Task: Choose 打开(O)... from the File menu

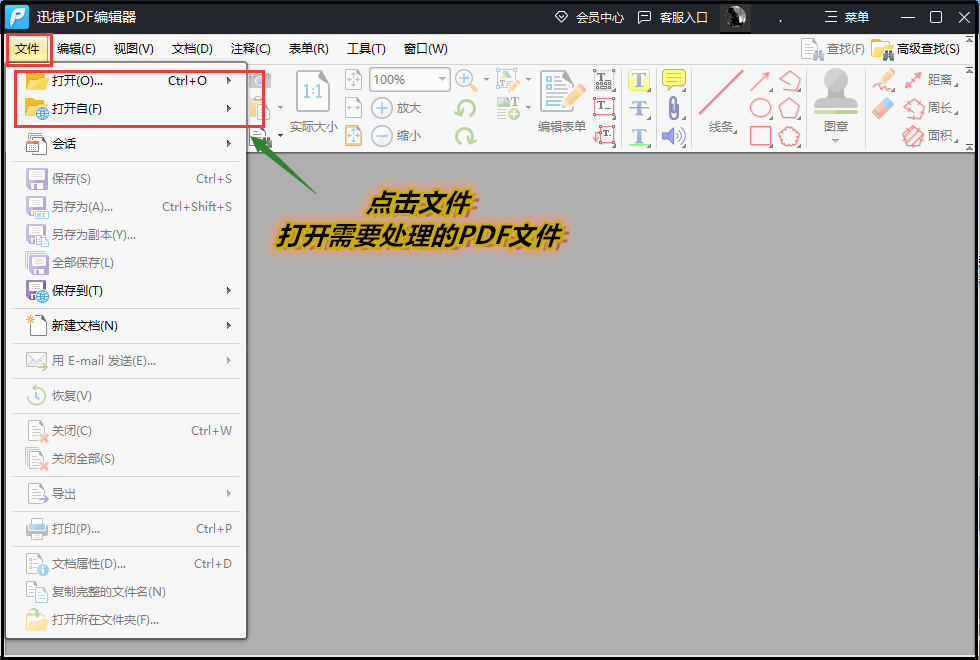Action: click(127, 81)
